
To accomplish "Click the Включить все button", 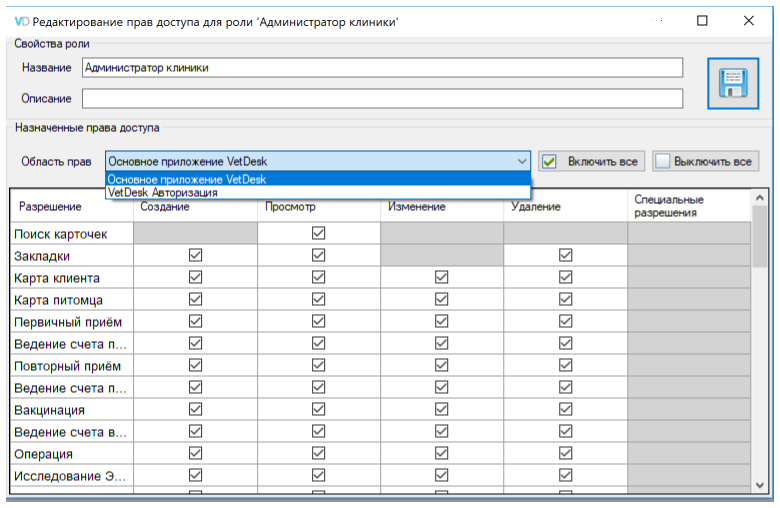I will pyautogui.click(x=591, y=161).
